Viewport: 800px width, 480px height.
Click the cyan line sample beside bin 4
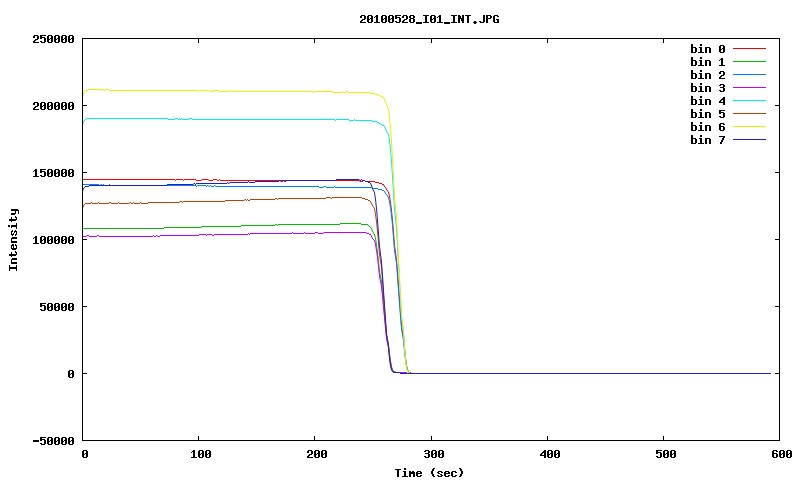point(749,101)
